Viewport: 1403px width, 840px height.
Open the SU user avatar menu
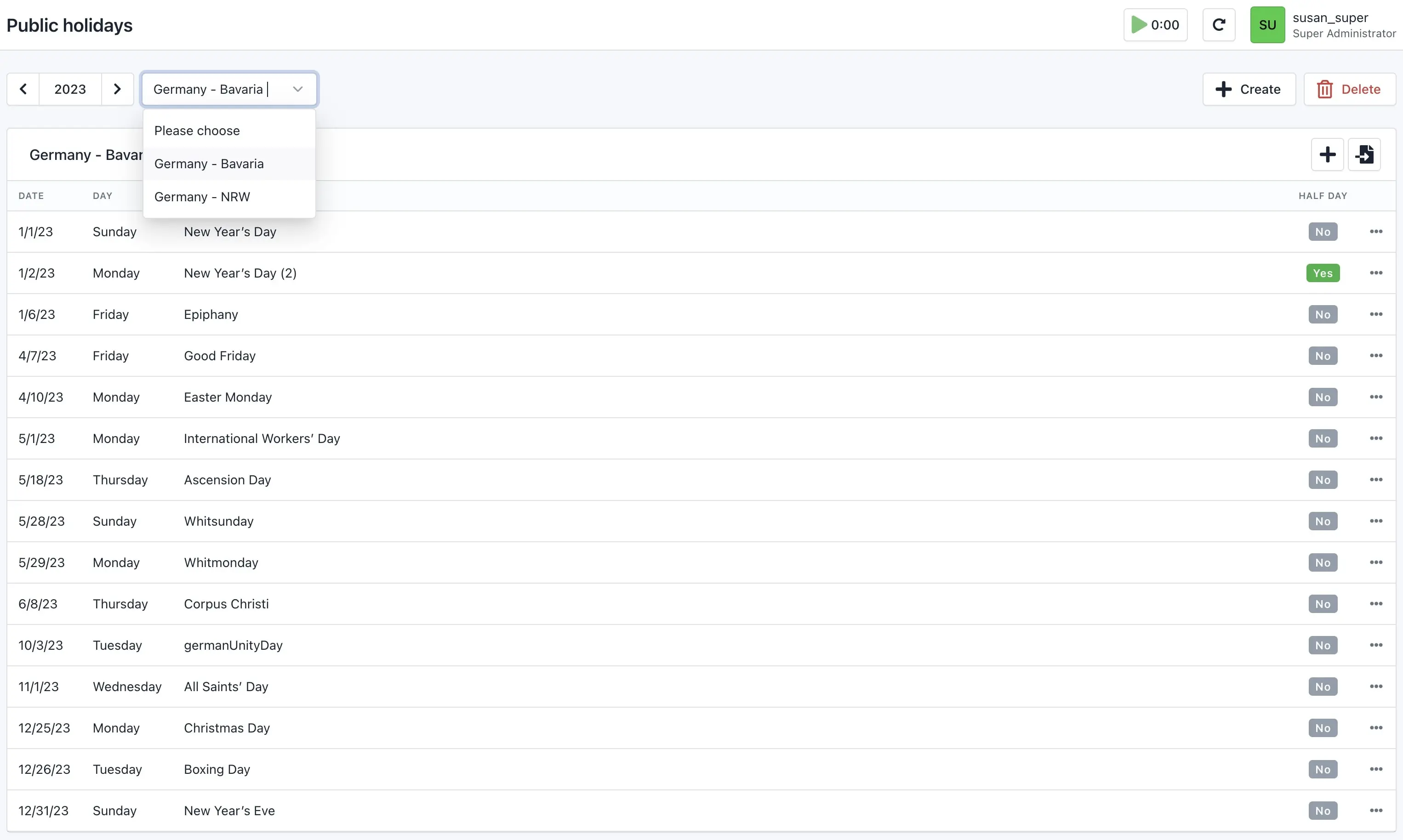click(x=1267, y=25)
